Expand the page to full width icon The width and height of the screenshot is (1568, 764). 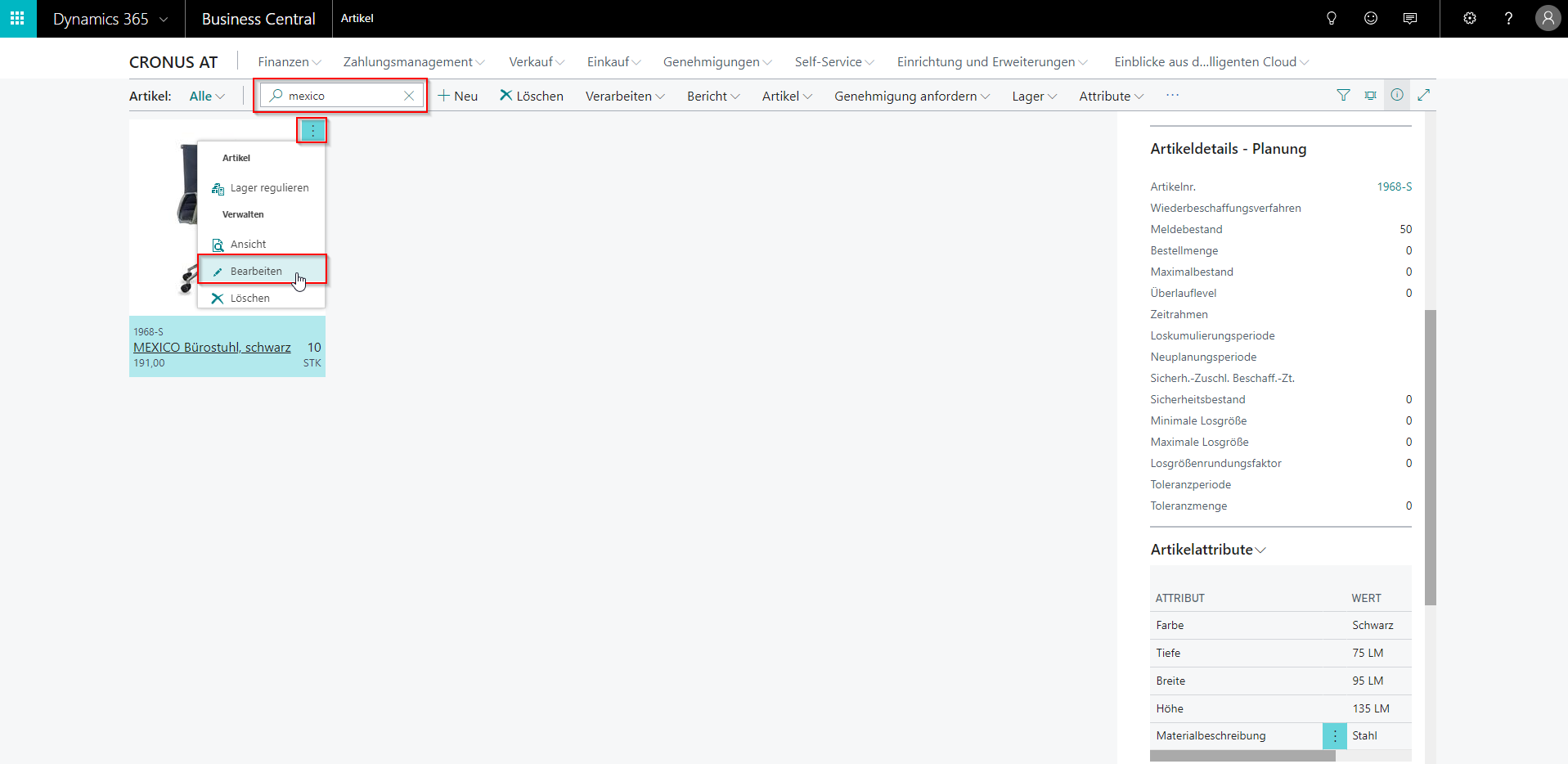pyautogui.click(x=1424, y=95)
